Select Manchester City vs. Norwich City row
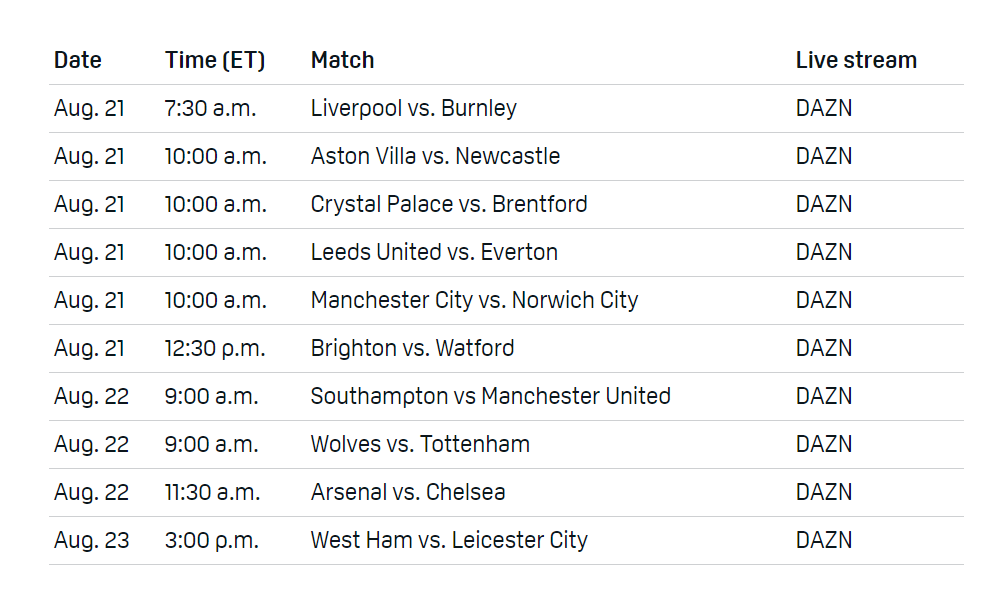 point(474,300)
